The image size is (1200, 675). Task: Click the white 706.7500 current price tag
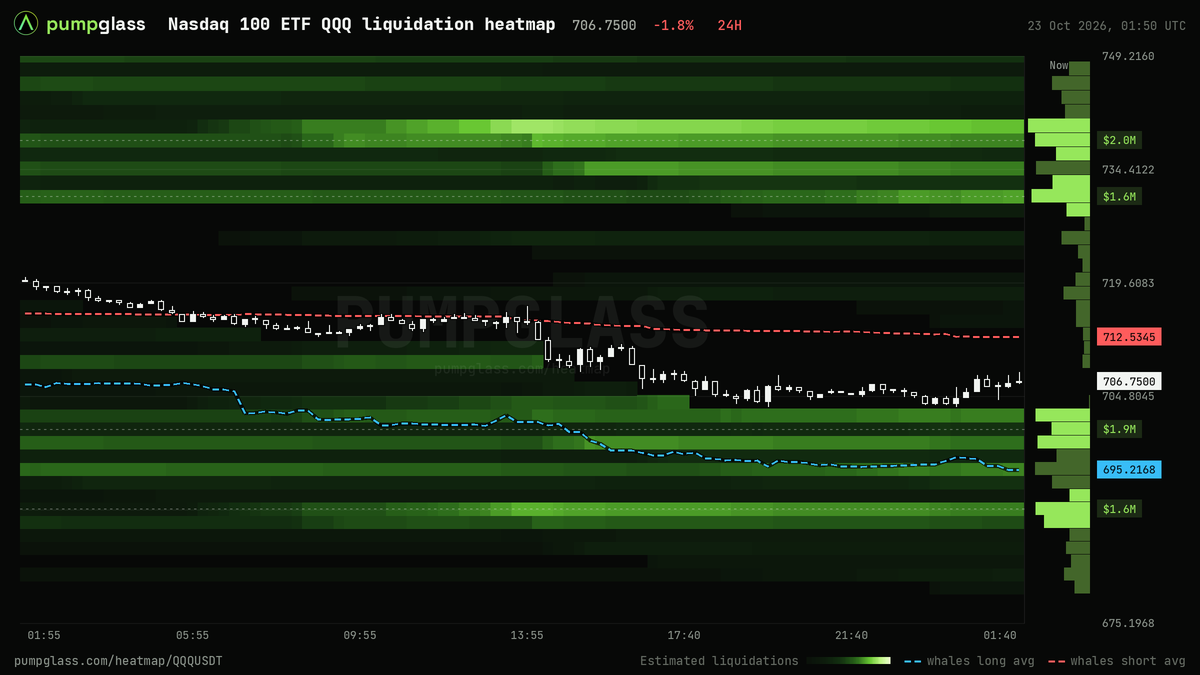[1129, 381]
